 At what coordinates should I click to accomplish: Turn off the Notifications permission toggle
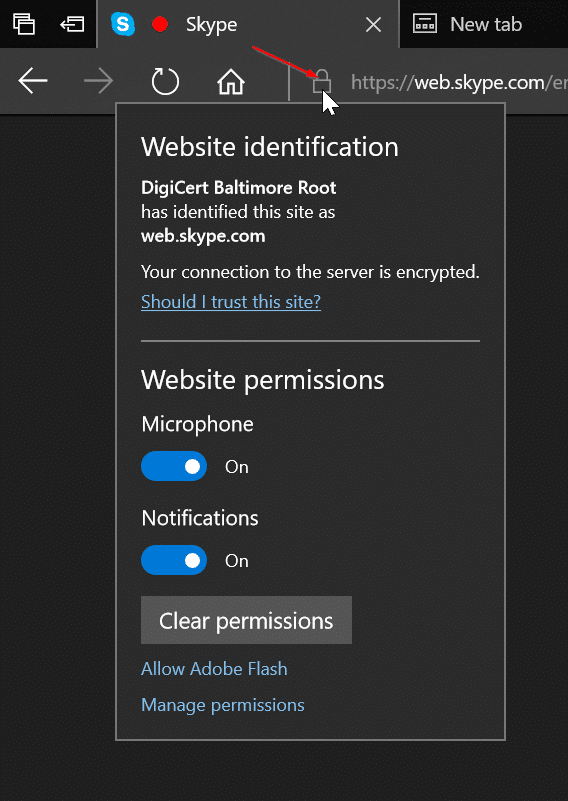pos(174,560)
